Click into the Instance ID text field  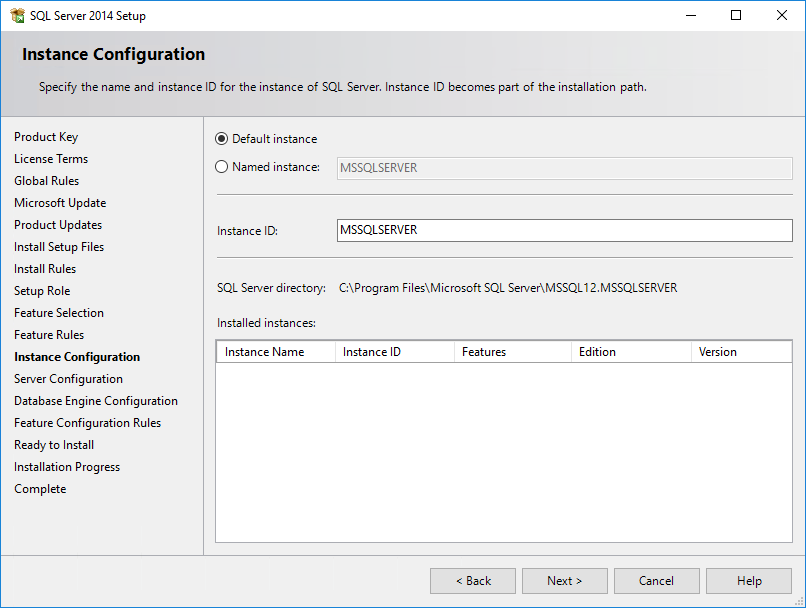pos(564,230)
